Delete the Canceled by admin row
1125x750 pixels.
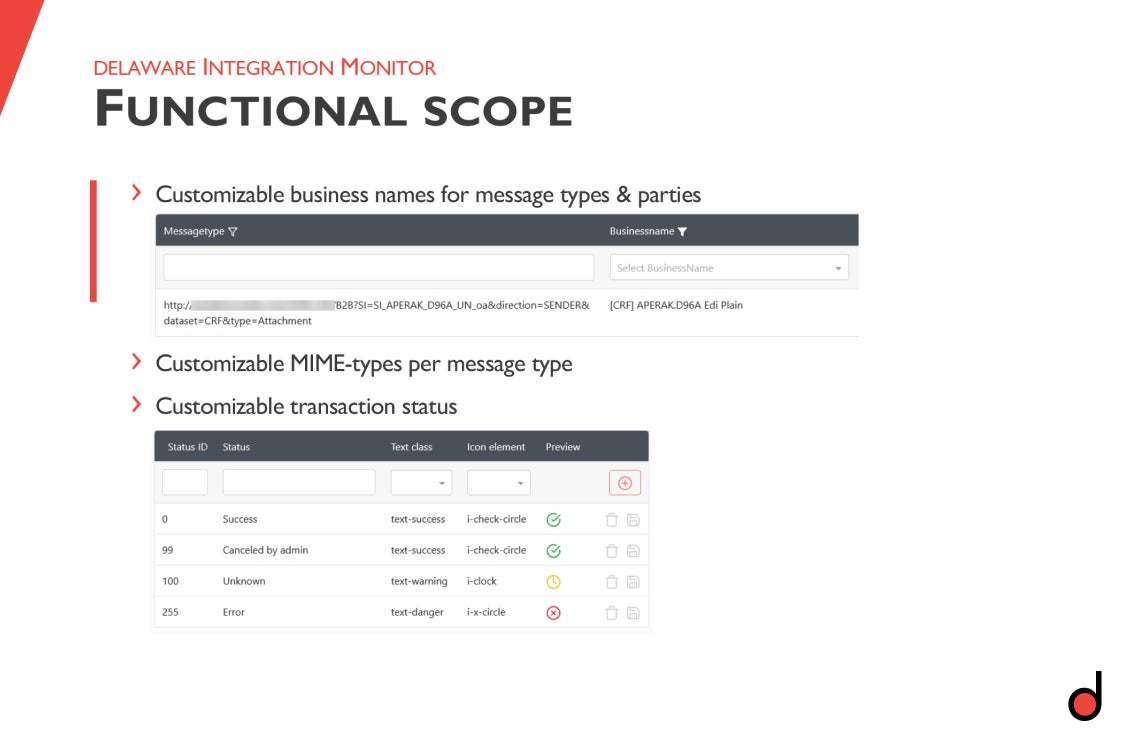click(612, 551)
